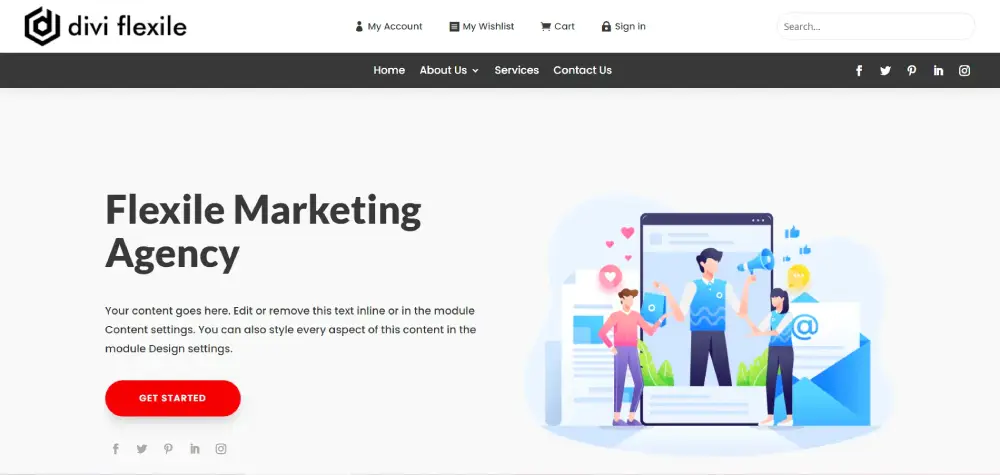Open the Services menu item

[517, 70]
